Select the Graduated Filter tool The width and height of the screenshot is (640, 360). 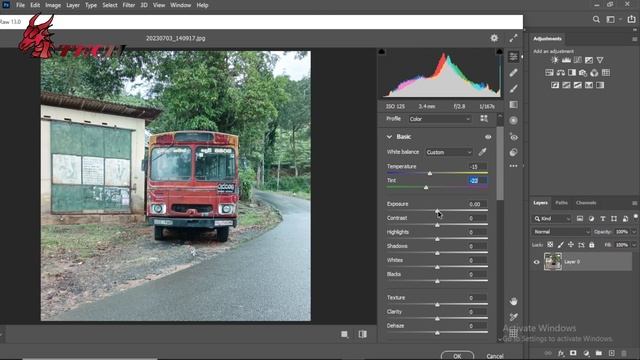tap(513, 104)
